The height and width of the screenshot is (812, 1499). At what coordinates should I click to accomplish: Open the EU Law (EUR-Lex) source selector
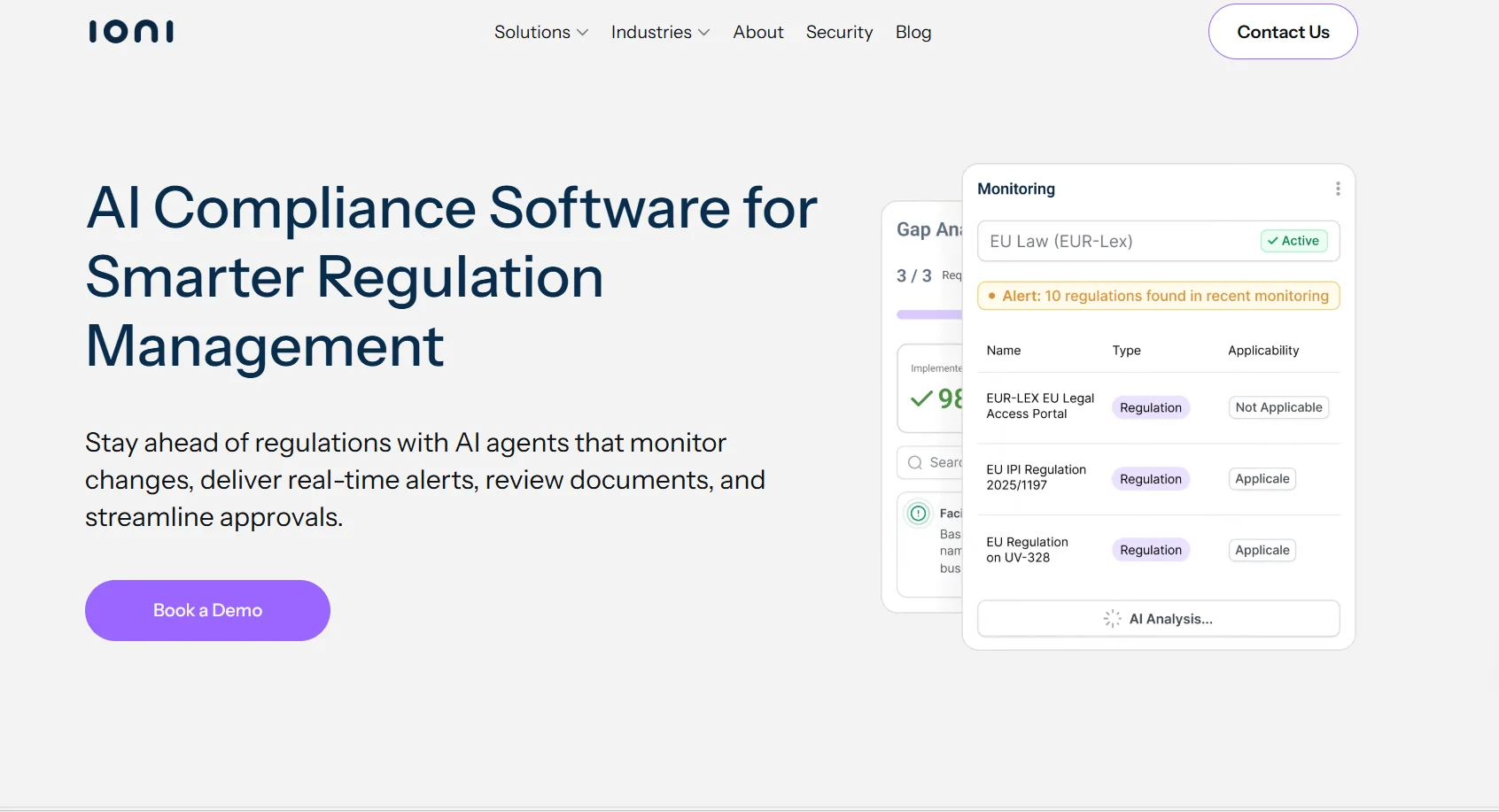(x=1116, y=241)
